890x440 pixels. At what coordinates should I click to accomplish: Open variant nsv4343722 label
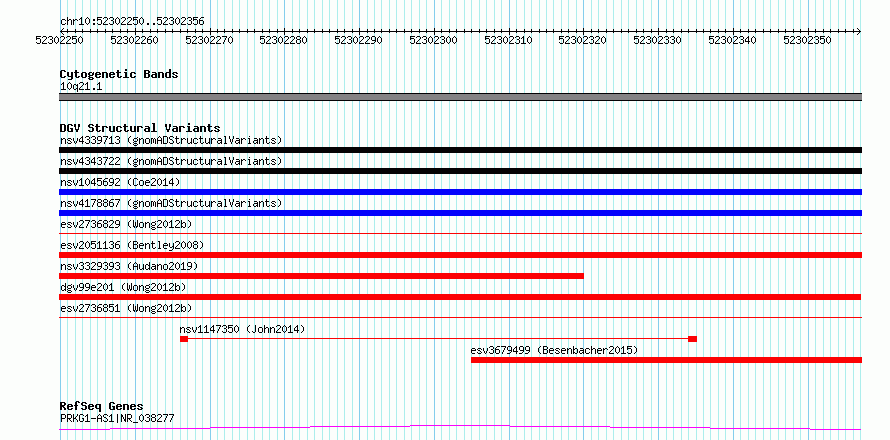[171, 161]
